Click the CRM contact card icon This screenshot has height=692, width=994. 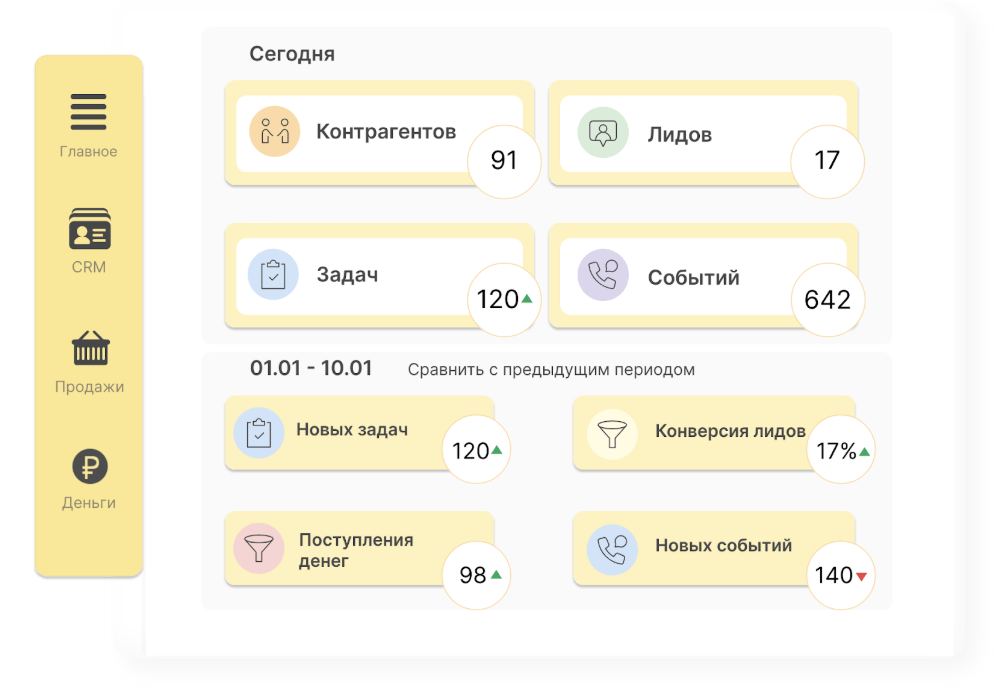coord(89,230)
